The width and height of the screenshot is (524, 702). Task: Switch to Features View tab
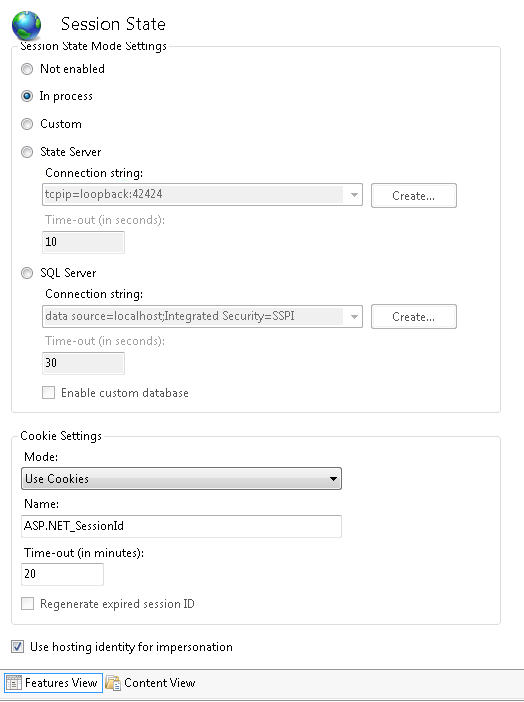pos(53,683)
